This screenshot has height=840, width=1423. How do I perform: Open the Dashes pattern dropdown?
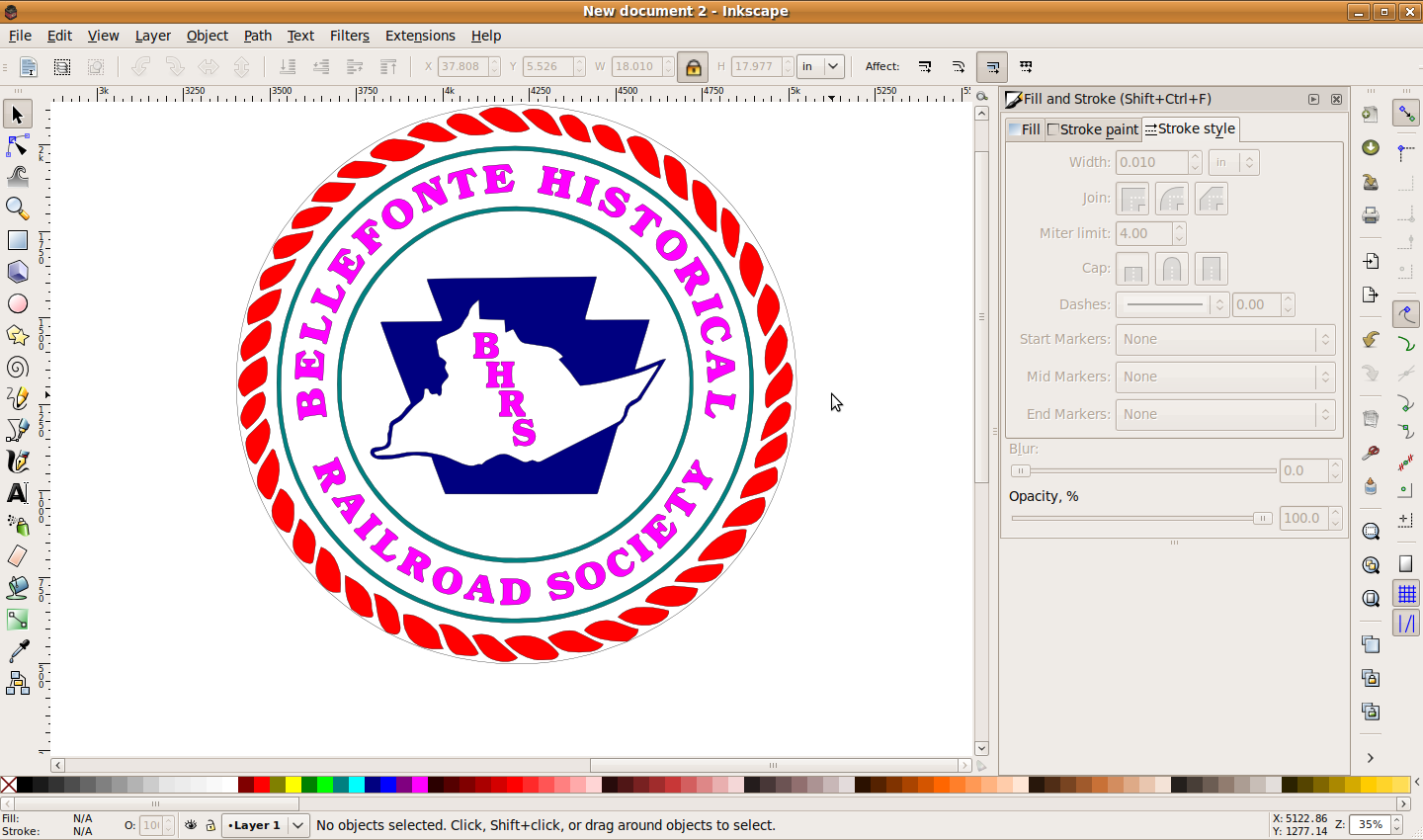(x=1172, y=304)
